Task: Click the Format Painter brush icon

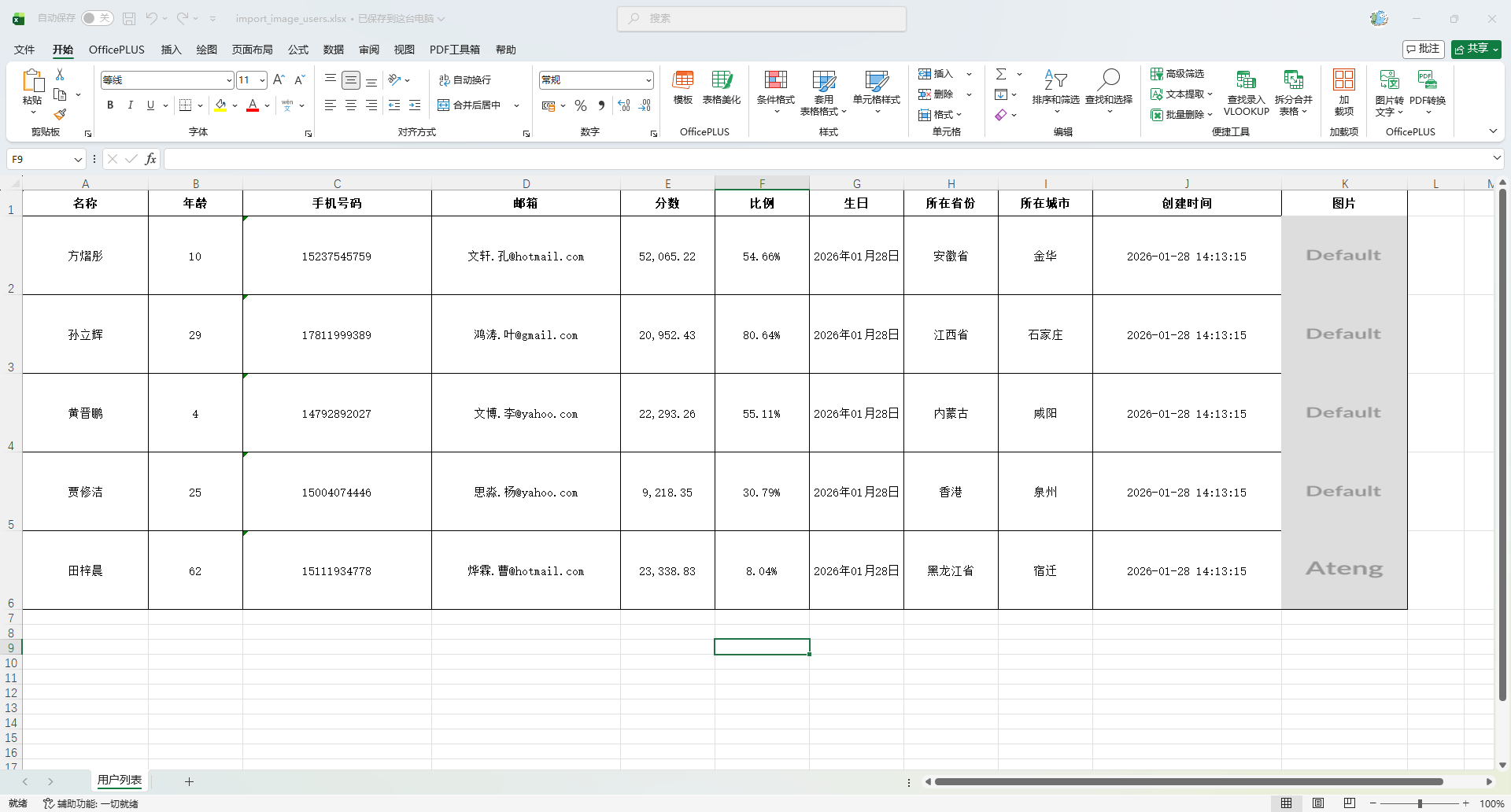Action: pyautogui.click(x=60, y=115)
